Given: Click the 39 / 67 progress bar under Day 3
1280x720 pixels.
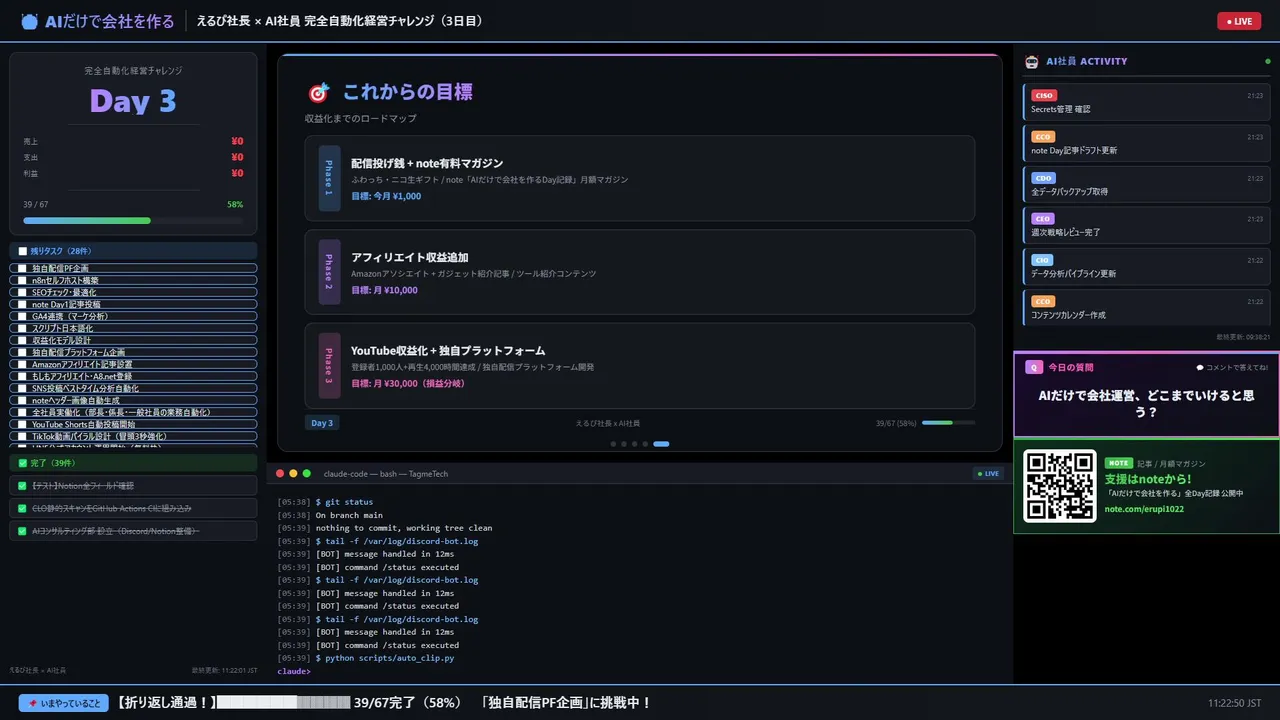Looking at the screenshot, I should 133,220.
